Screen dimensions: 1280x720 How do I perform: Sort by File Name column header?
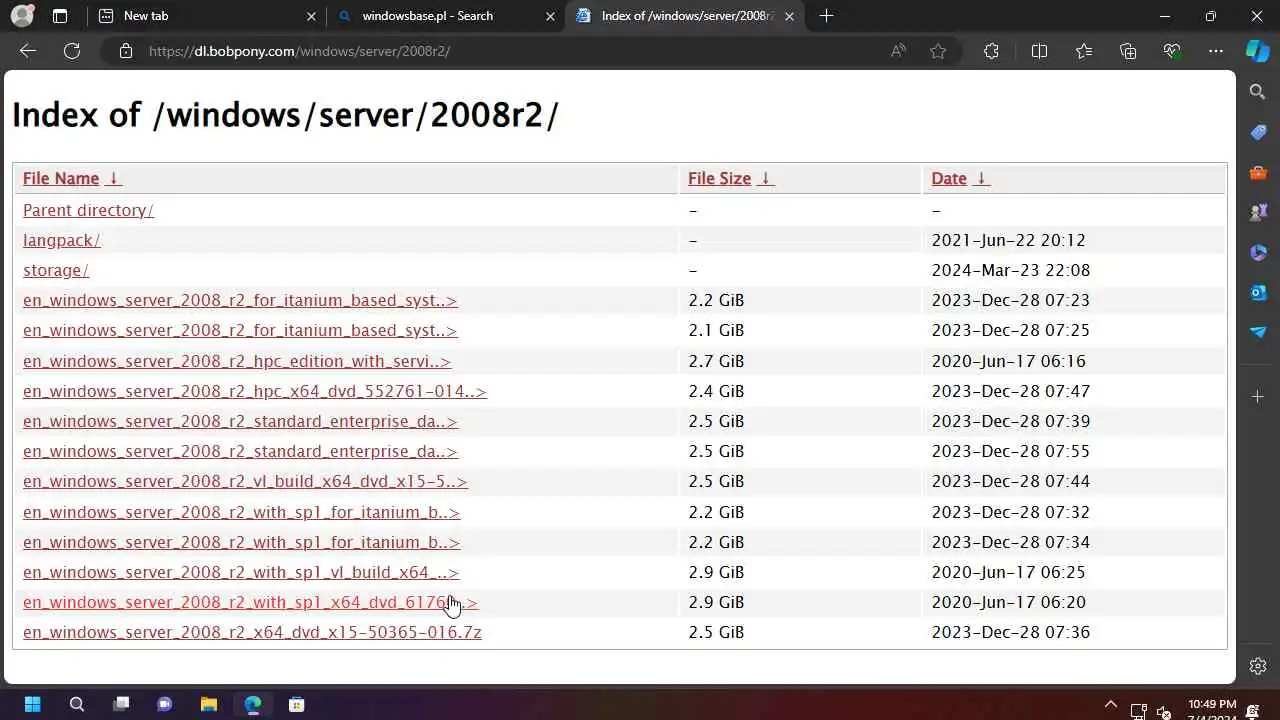coord(61,178)
